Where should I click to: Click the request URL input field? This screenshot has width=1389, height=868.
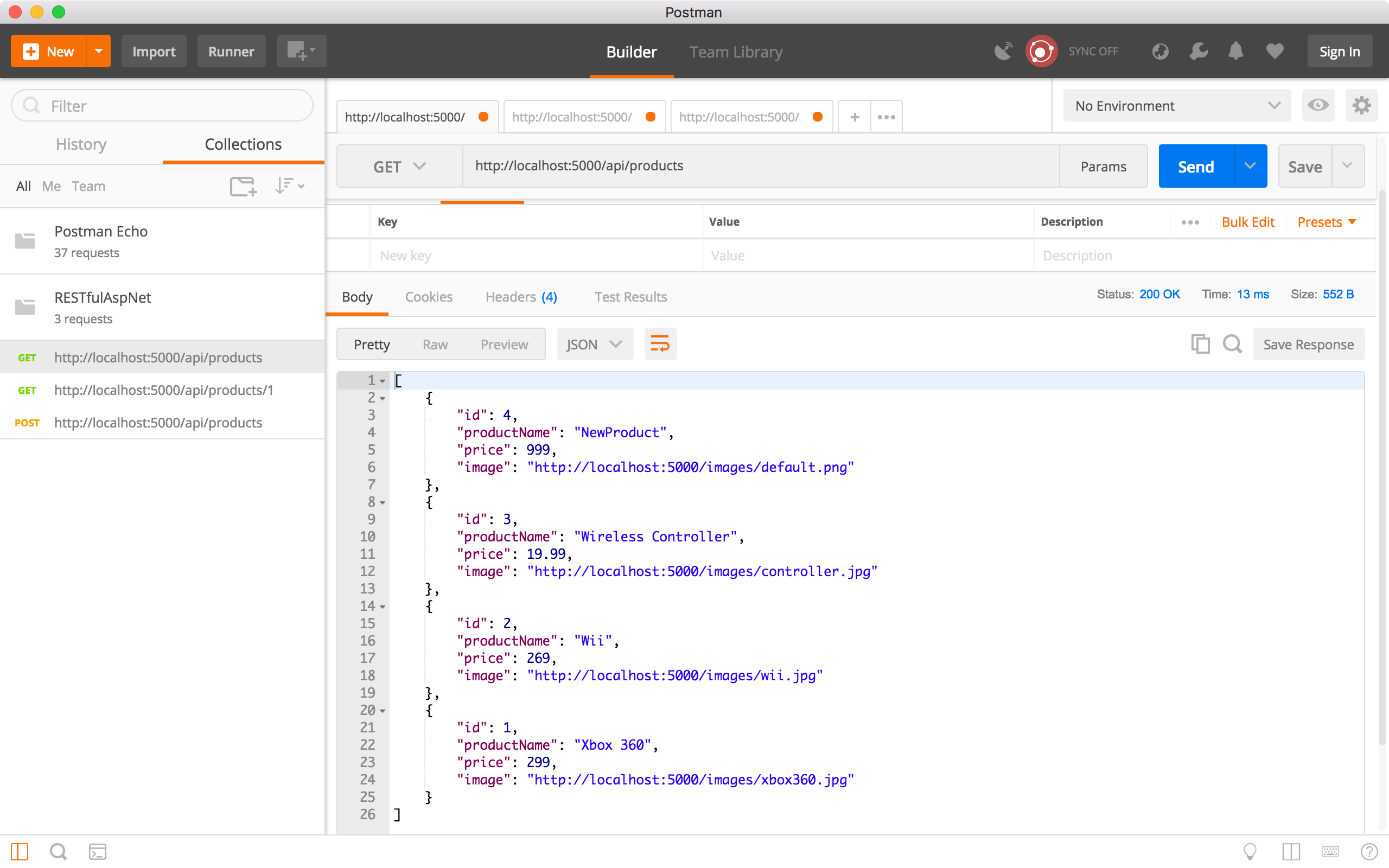[761, 166]
